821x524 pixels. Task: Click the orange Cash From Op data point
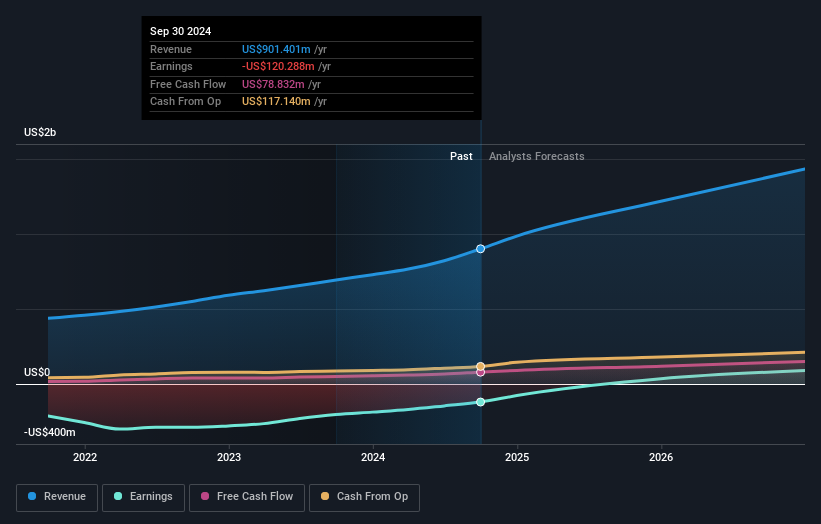coord(480,366)
